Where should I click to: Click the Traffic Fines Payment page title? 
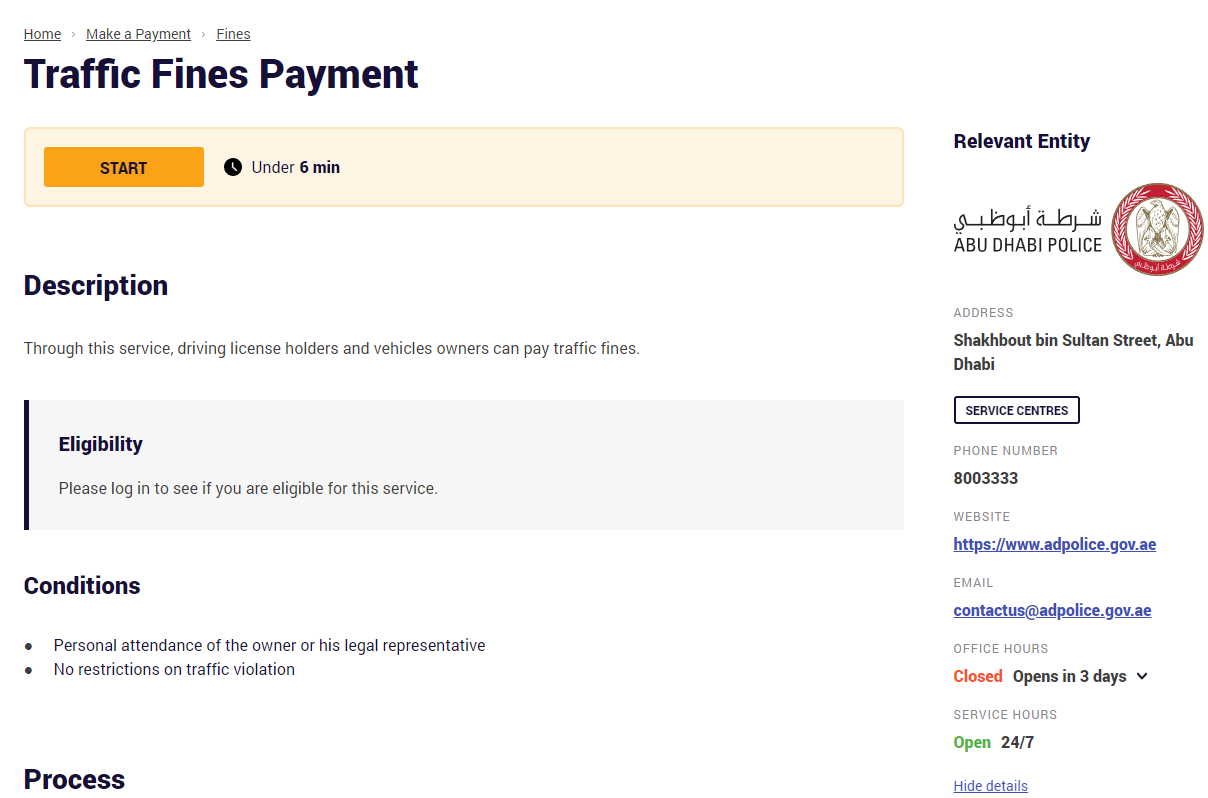(x=221, y=74)
